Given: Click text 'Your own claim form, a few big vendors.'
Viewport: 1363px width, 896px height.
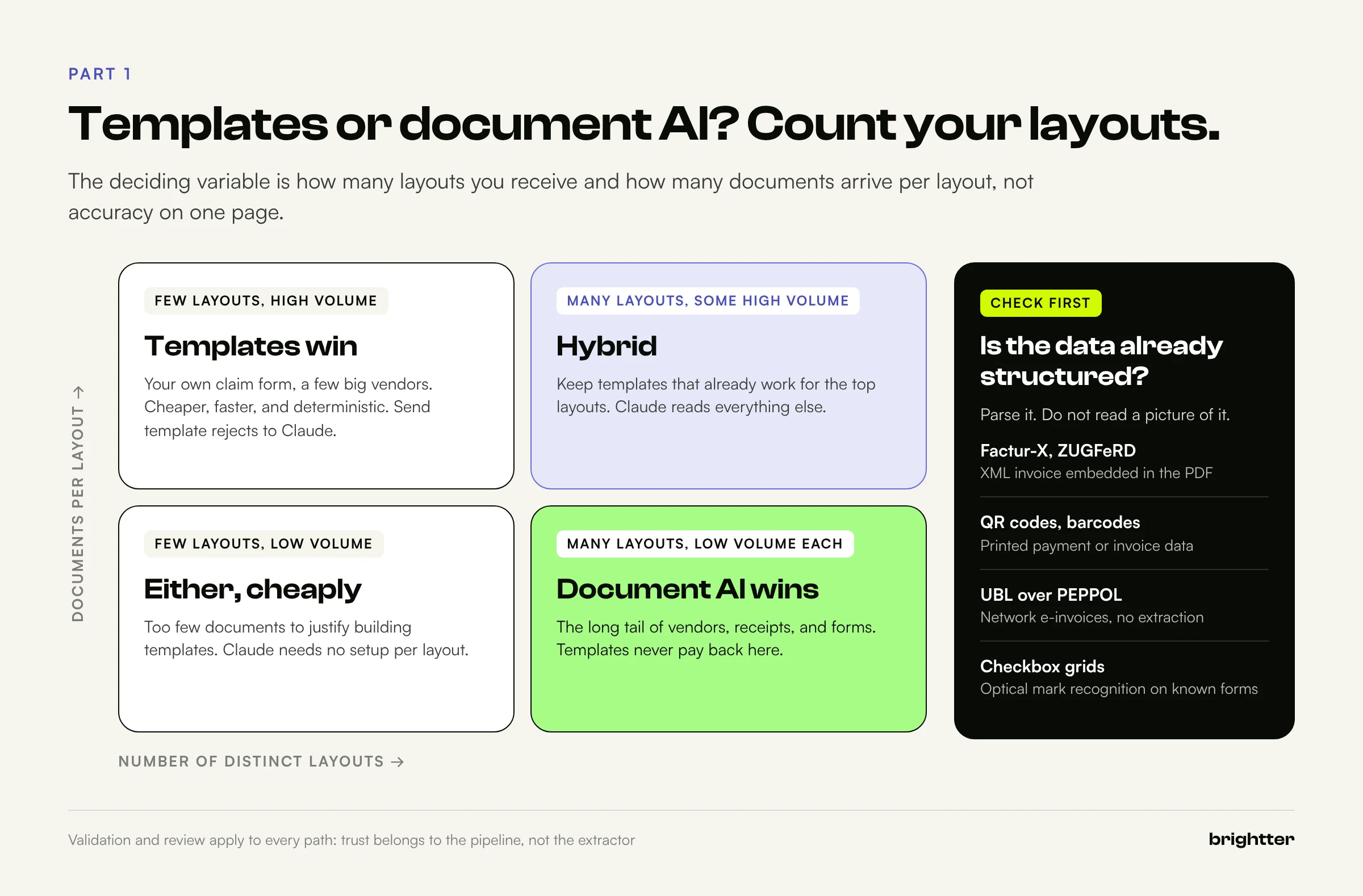Looking at the screenshot, I should 288,384.
